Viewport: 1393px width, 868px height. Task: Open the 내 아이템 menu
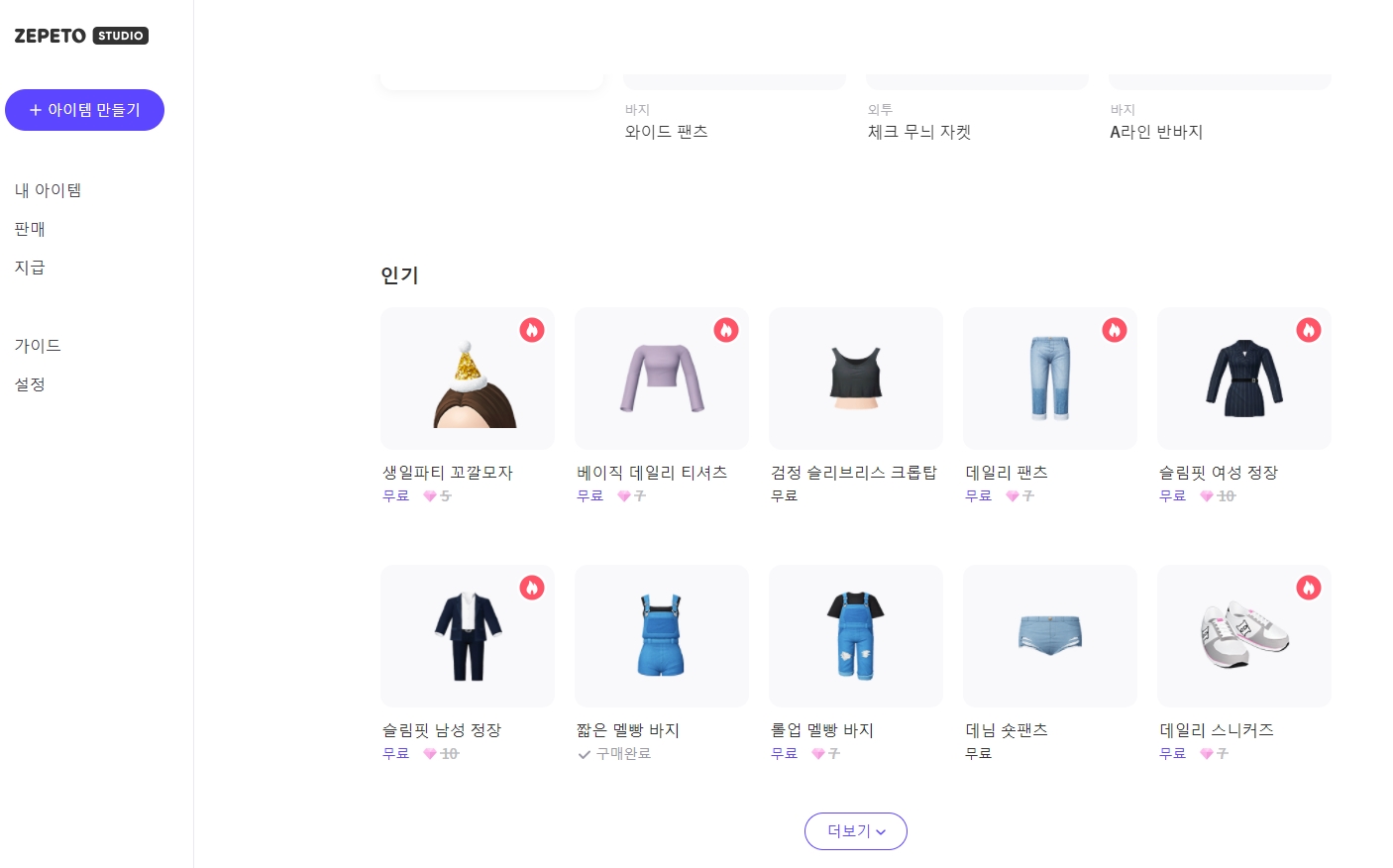point(48,190)
